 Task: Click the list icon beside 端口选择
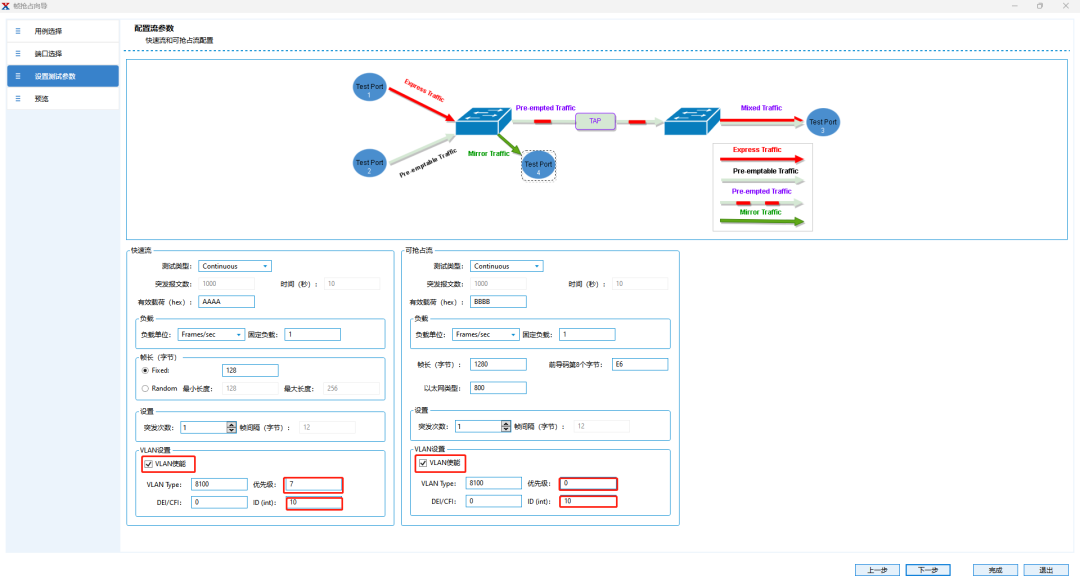tap(18, 54)
